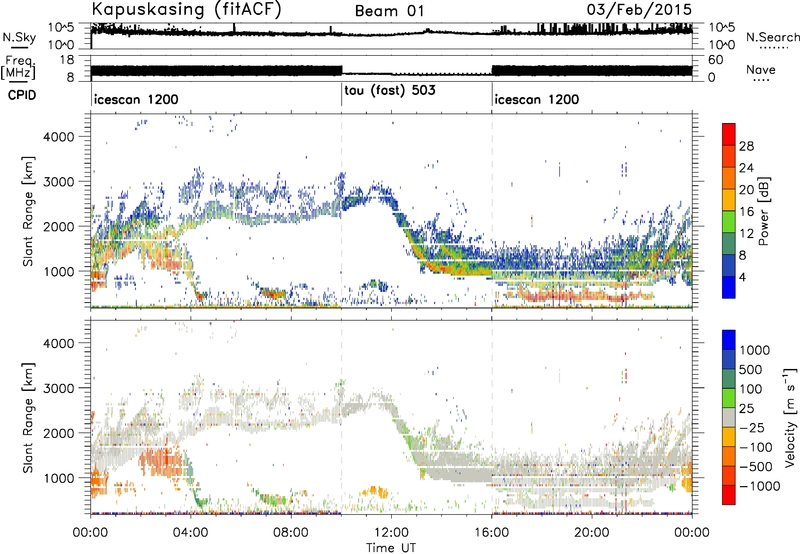
Task: Click the Kapuskasing (fitACF) plot title
Action: point(186,10)
